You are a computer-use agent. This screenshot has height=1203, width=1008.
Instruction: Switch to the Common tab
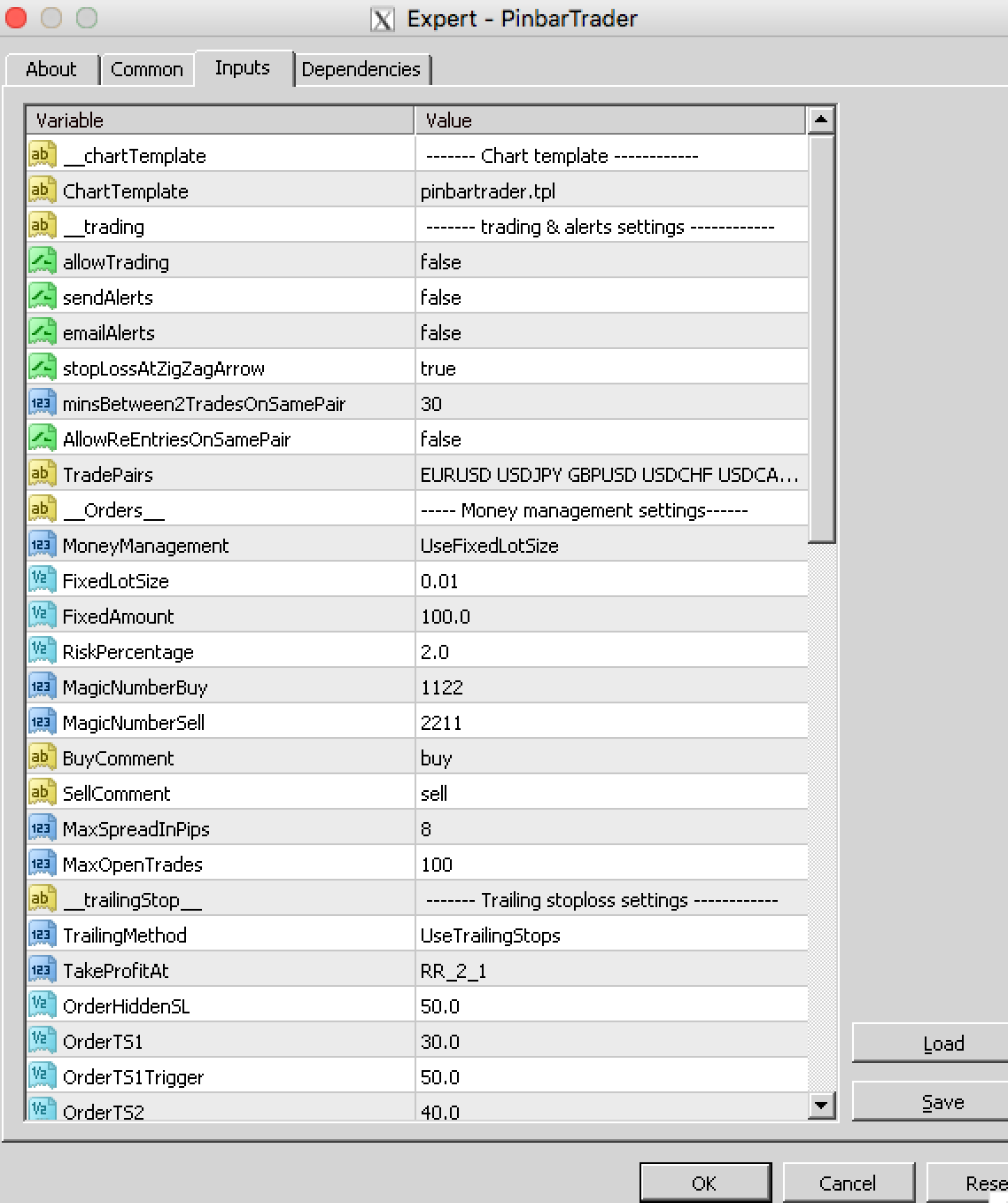[x=147, y=69]
